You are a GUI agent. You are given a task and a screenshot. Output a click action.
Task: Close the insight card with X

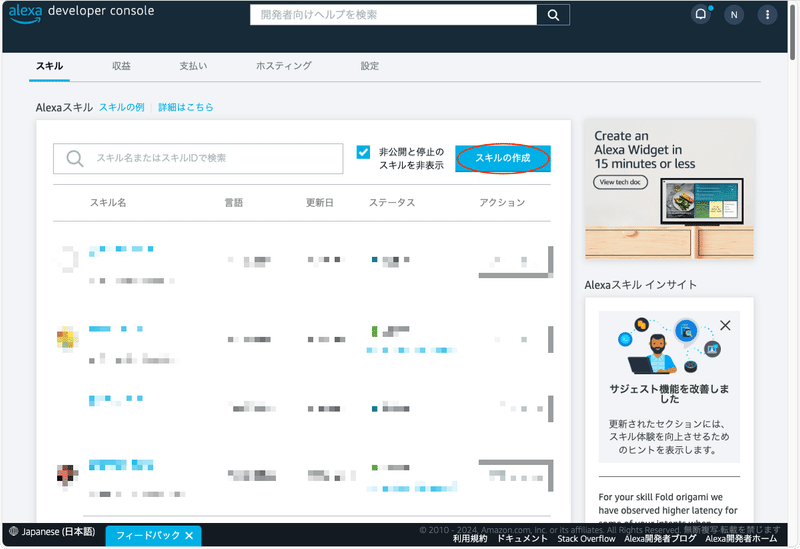coord(725,326)
